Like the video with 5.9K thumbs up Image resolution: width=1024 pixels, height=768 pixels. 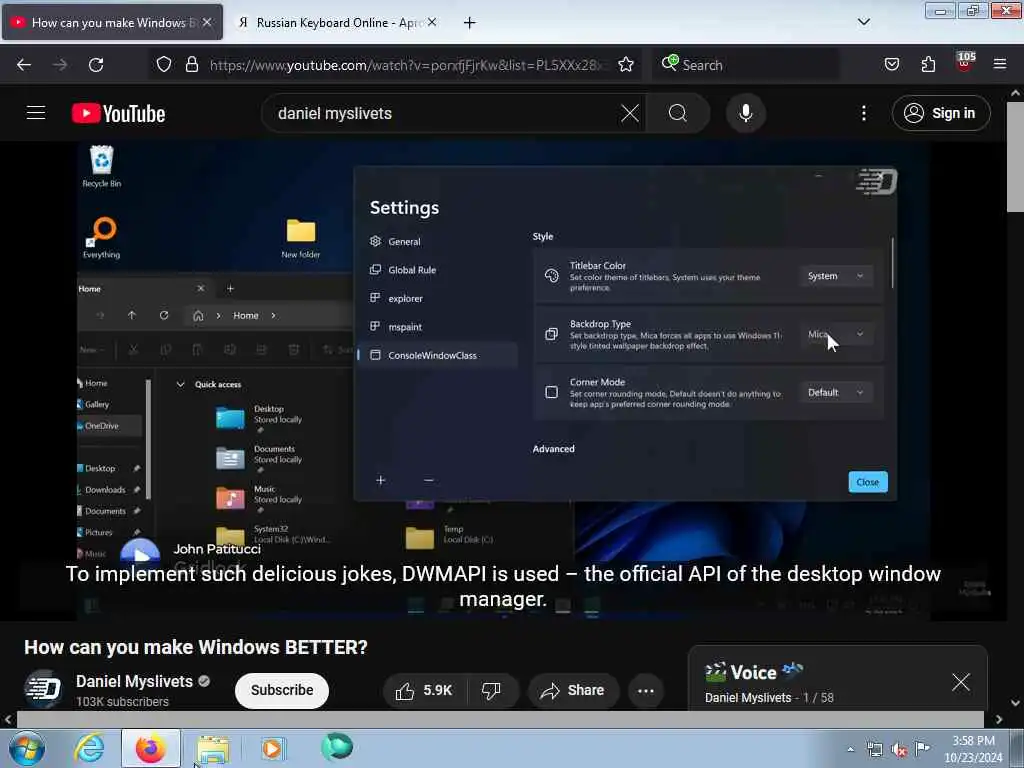424,690
